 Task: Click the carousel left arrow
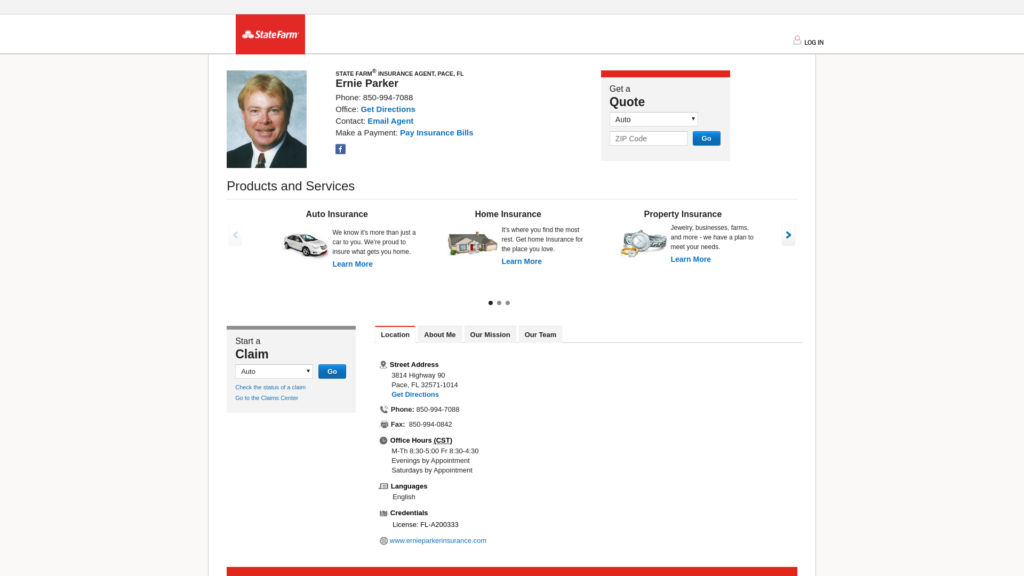pos(235,236)
